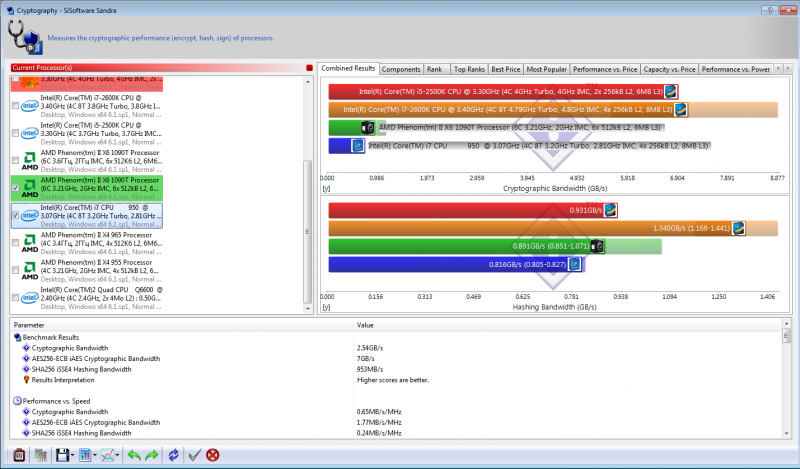Viewport: 800px width, 469px height.
Task: Click the processor icon on green Phenom hashing bar
Action: (597, 246)
